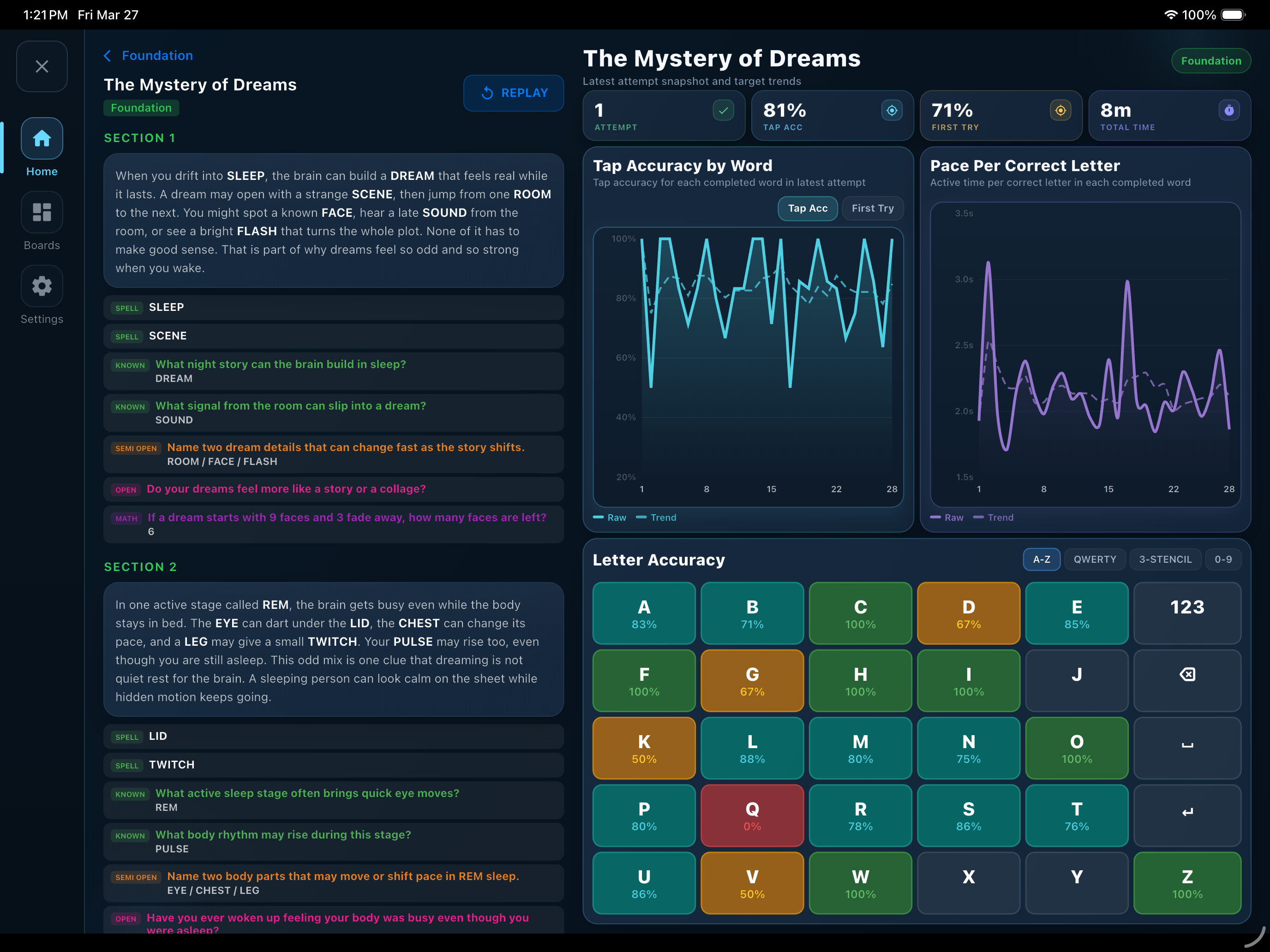Viewport: 1270px width, 952px height.
Task: Expand the 'Do your dreams feel' open question
Action: tap(333, 489)
